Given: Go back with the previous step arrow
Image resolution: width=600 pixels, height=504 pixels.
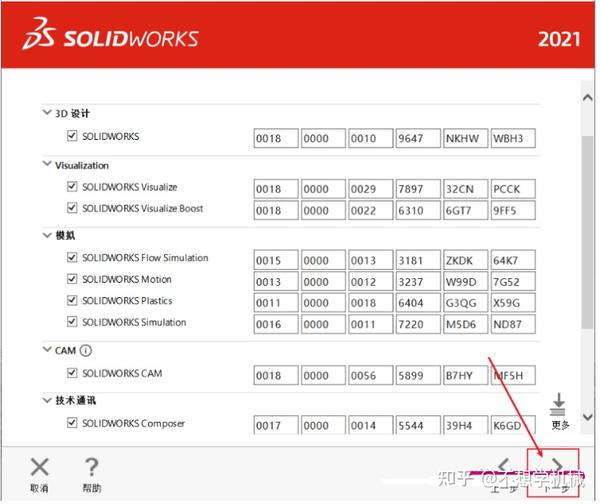Looking at the screenshot, I should click(x=504, y=465).
